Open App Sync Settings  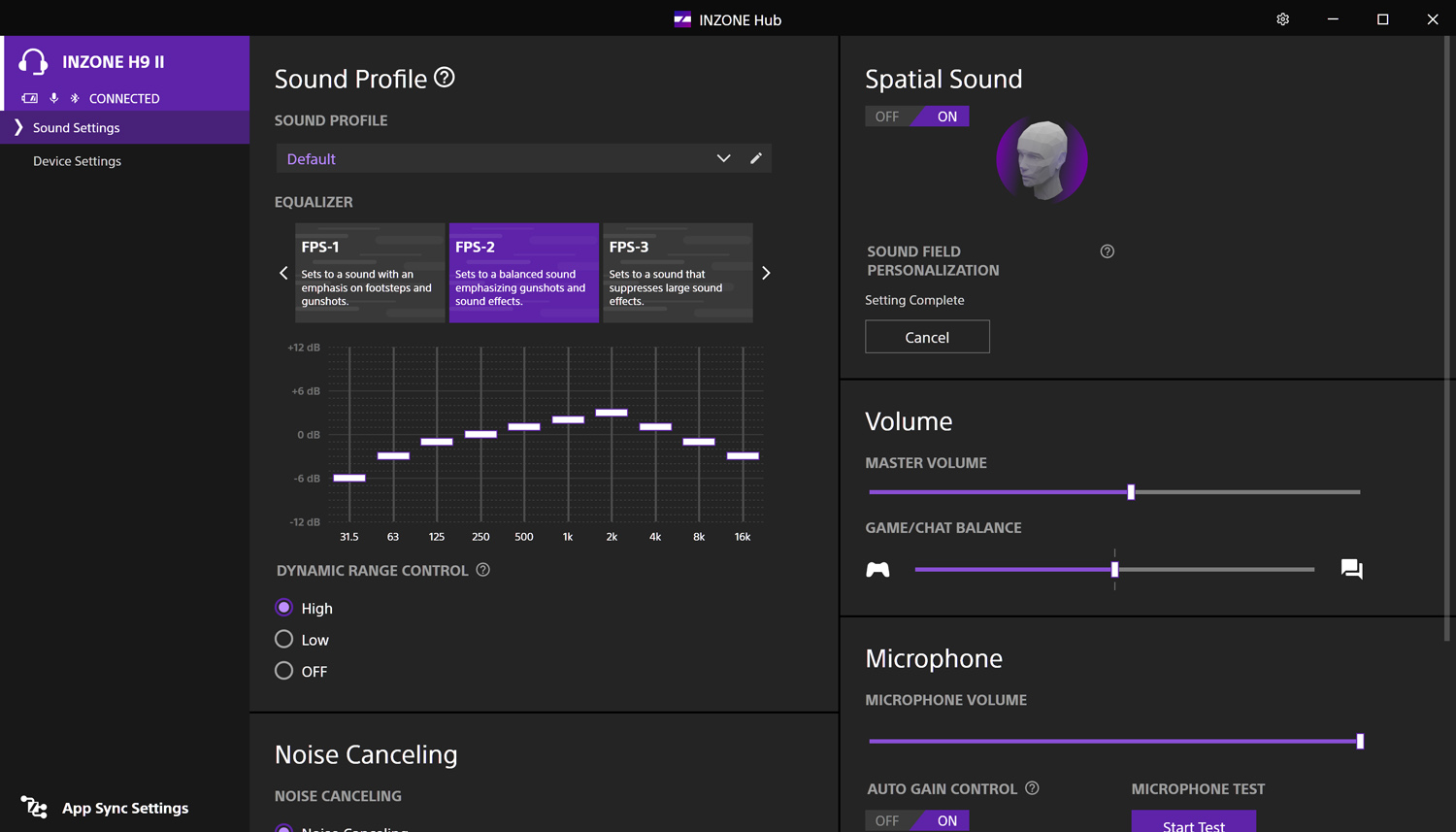coord(124,808)
